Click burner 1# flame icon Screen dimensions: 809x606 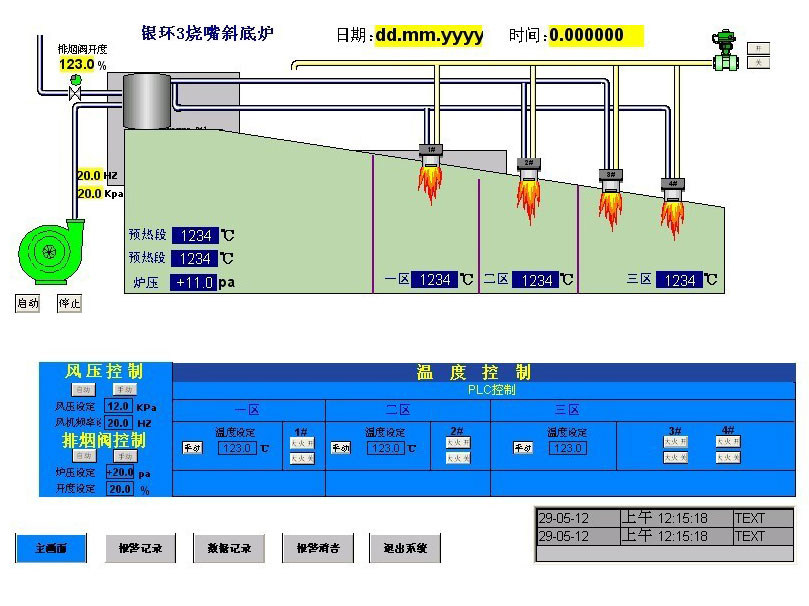(x=431, y=177)
